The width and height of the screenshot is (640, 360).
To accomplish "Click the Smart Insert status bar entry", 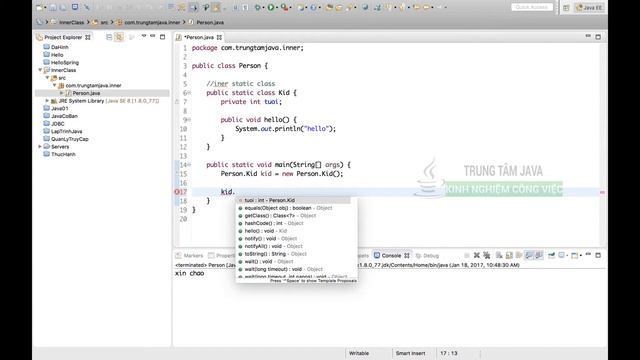I will pos(410,353).
